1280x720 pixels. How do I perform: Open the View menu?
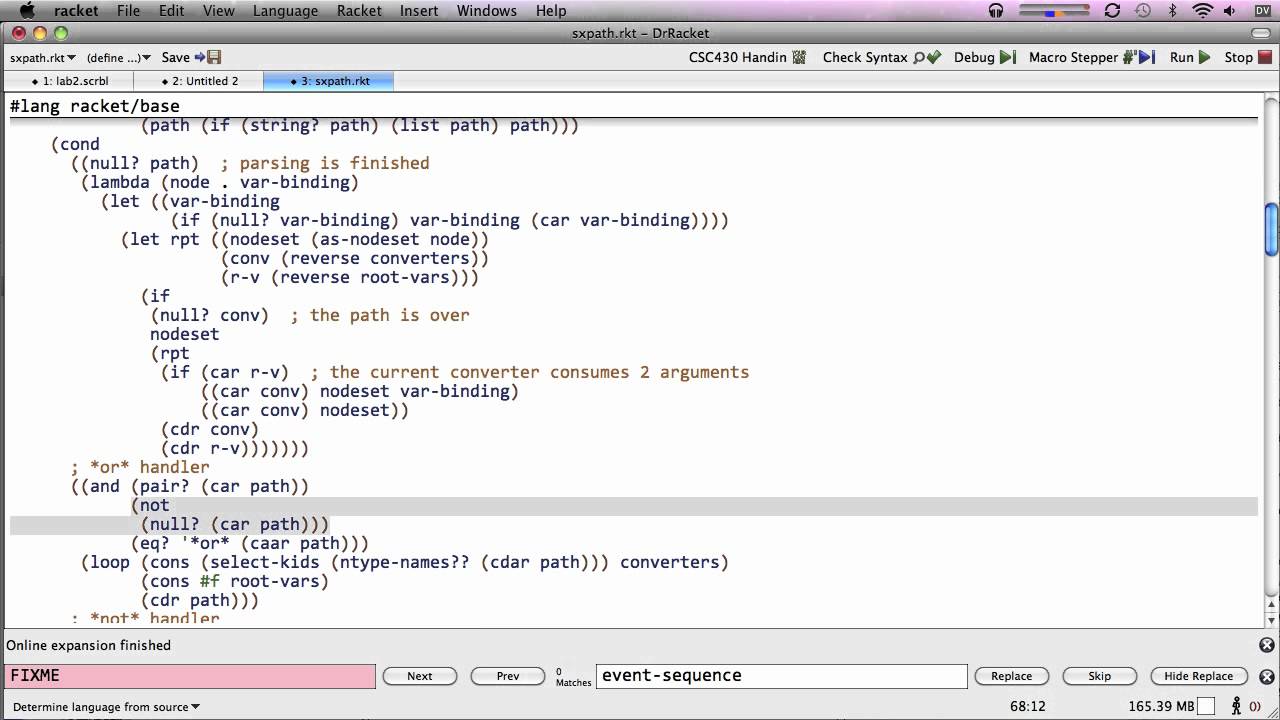point(218,10)
